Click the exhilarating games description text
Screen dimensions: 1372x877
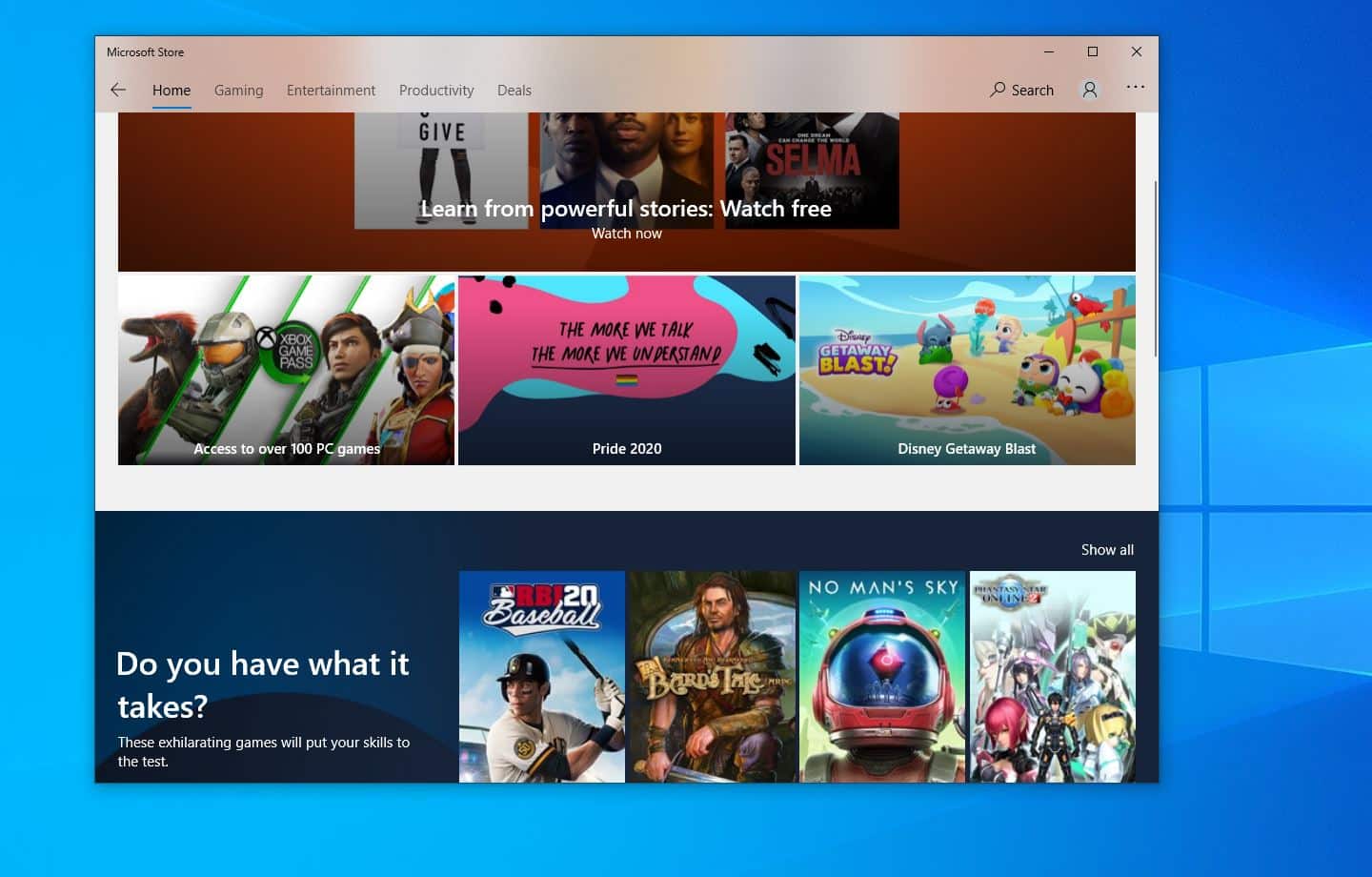point(264,751)
